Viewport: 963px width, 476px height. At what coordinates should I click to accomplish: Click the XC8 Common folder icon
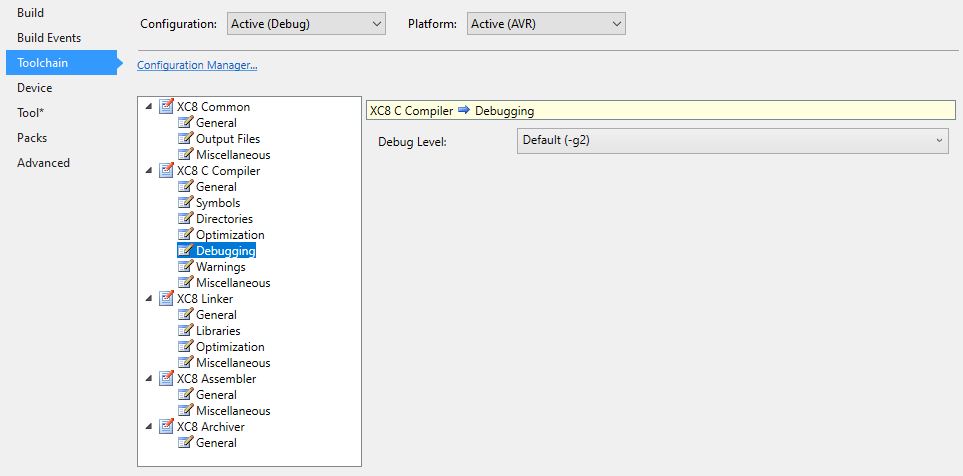[x=166, y=107]
